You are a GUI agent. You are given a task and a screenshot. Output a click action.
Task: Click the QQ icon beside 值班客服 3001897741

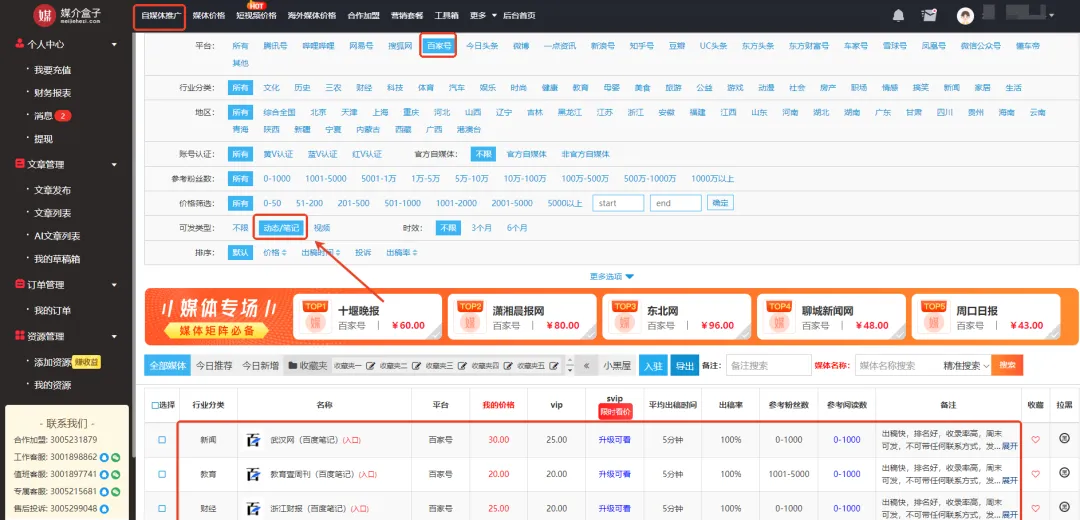(x=104, y=475)
